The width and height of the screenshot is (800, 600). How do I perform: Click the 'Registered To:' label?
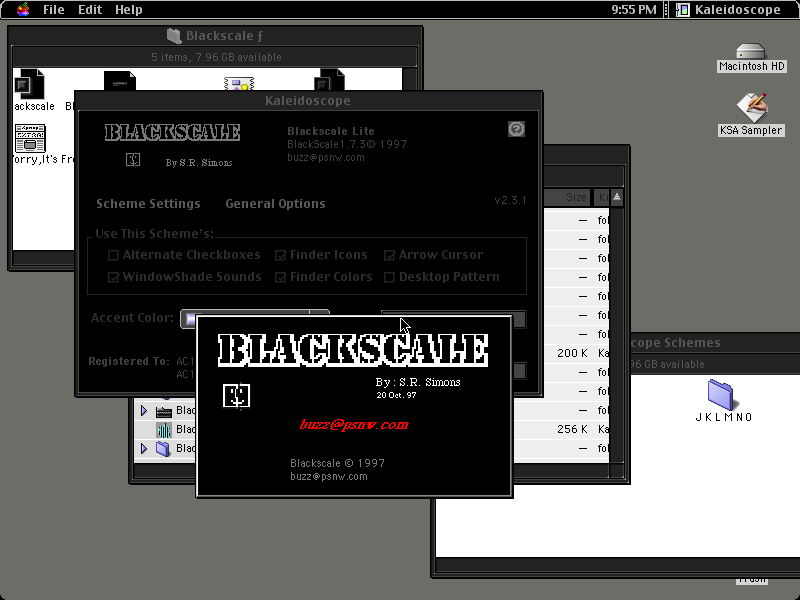coord(129,361)
